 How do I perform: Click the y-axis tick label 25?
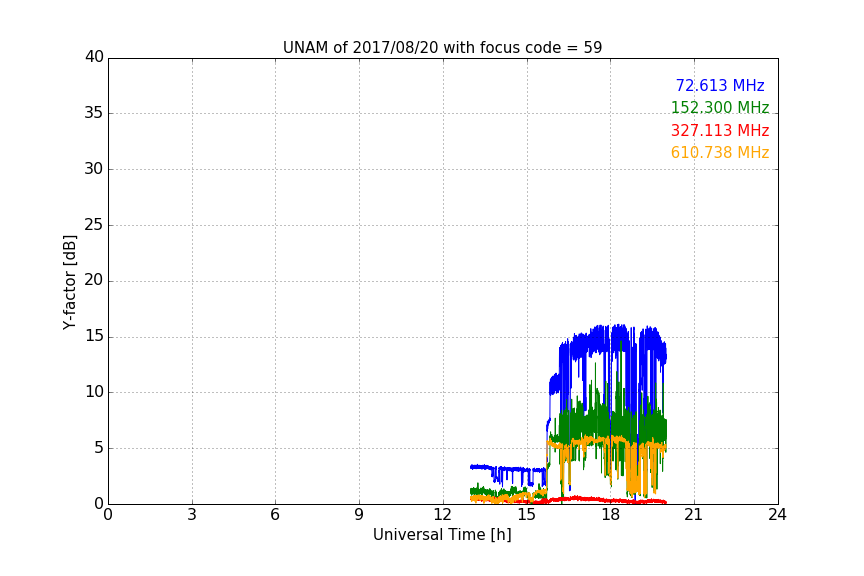(94, 225)
